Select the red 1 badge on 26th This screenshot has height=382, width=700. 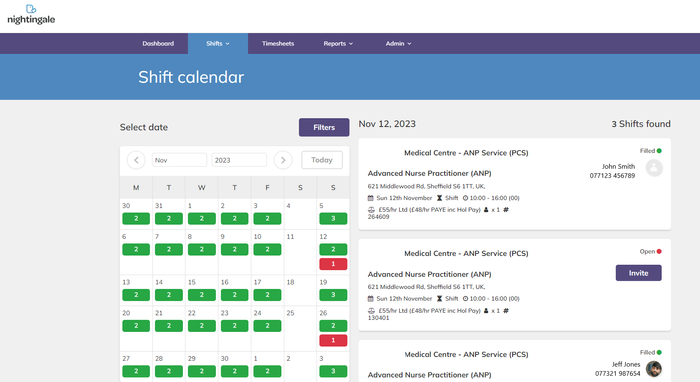(x=333, y=340)
